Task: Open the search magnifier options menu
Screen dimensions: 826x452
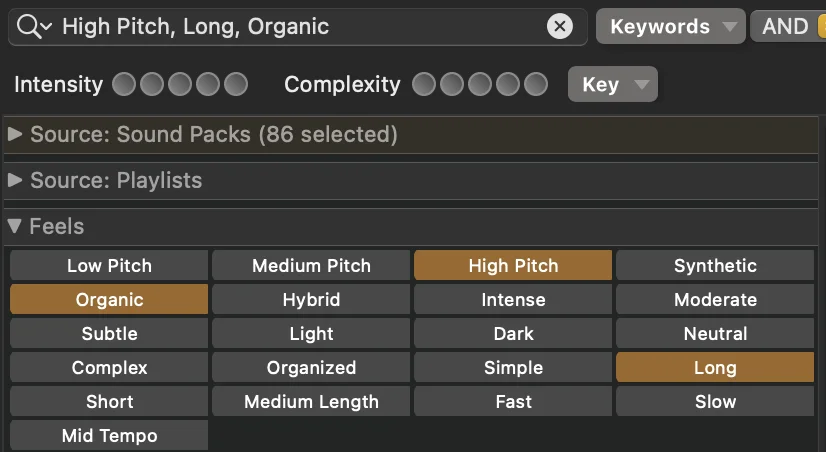Action: tap(34, 26)
